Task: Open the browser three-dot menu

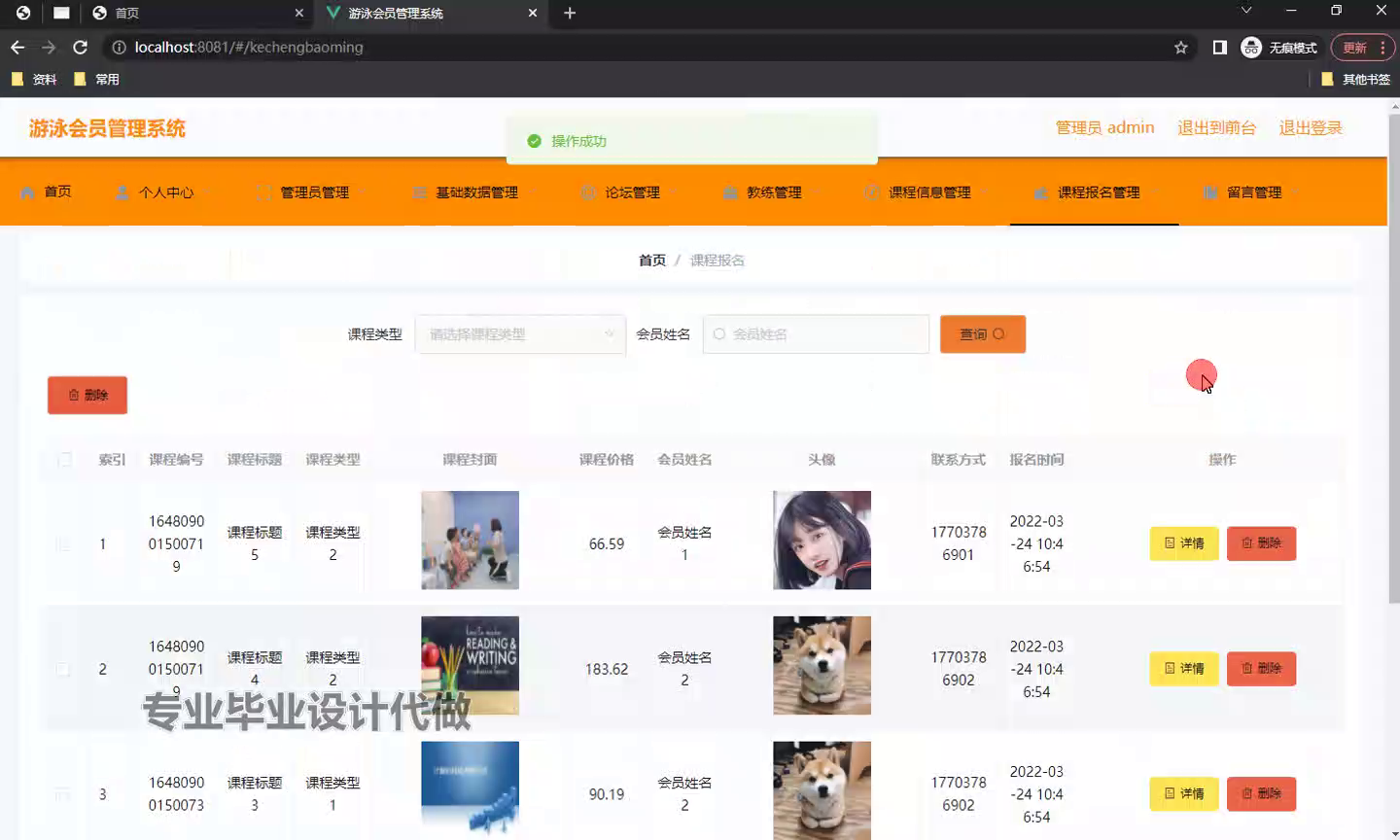Action: click(1382, 47)
